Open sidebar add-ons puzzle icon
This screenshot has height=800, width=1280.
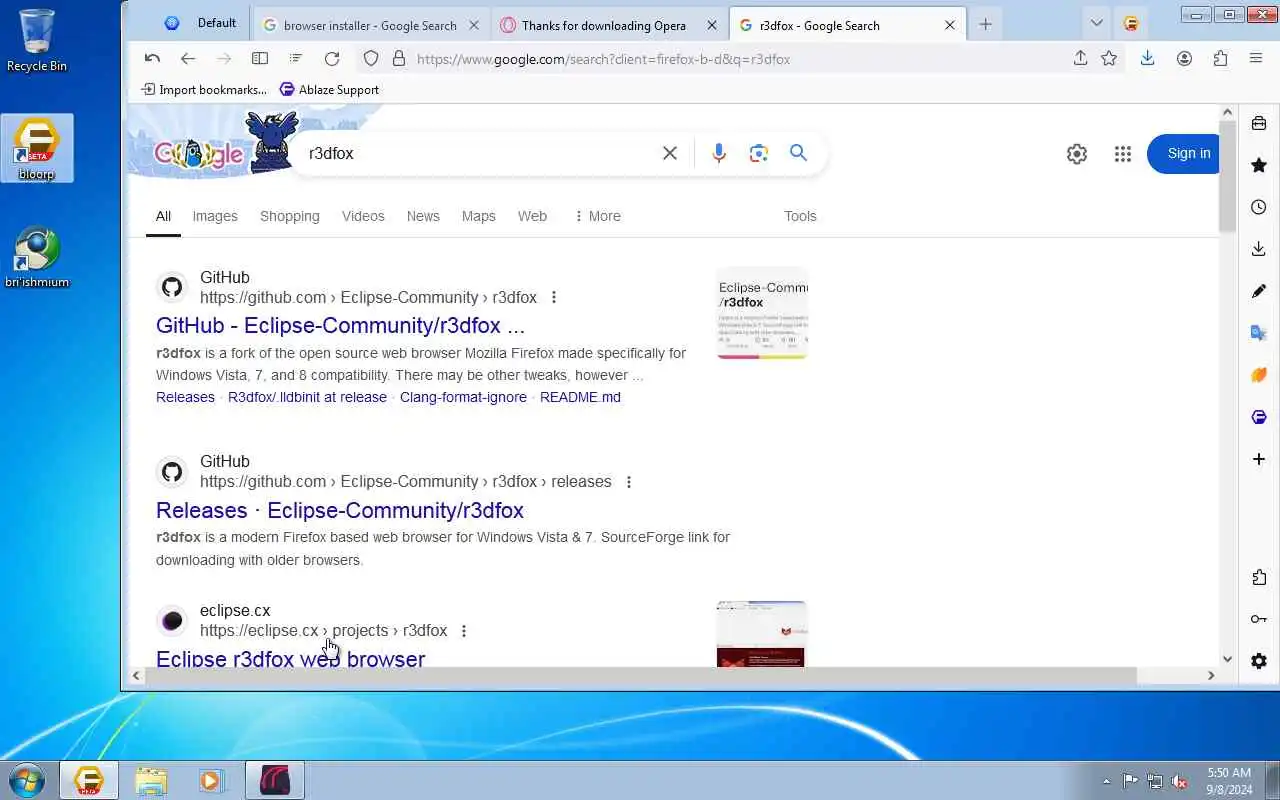click(1259, 577)
